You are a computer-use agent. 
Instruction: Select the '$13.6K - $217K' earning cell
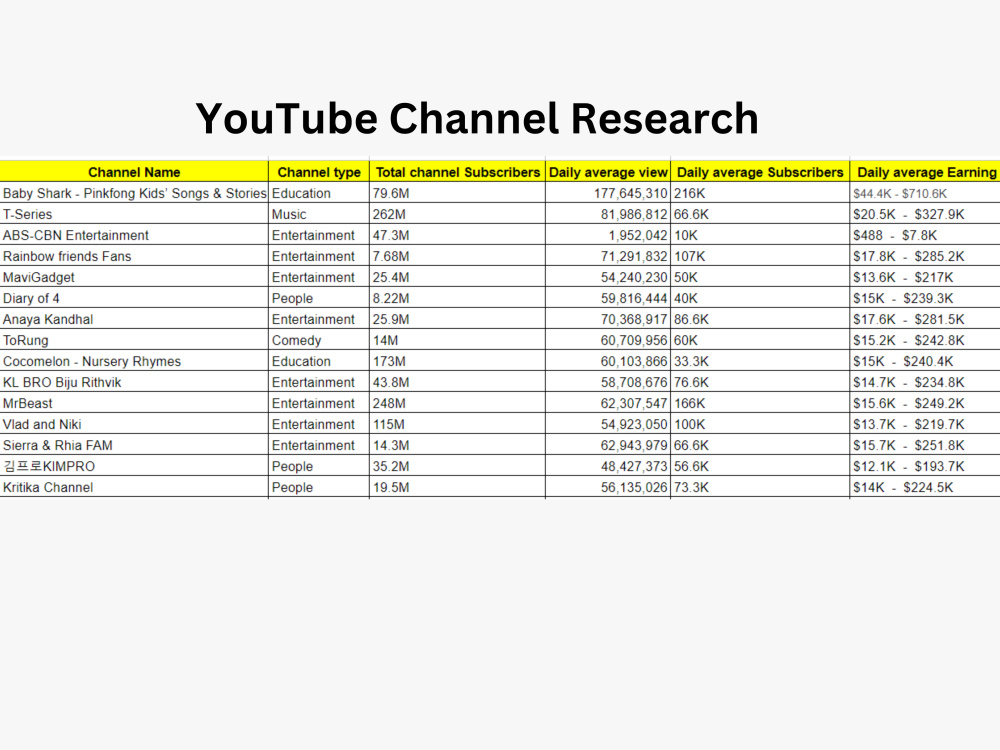925,277
